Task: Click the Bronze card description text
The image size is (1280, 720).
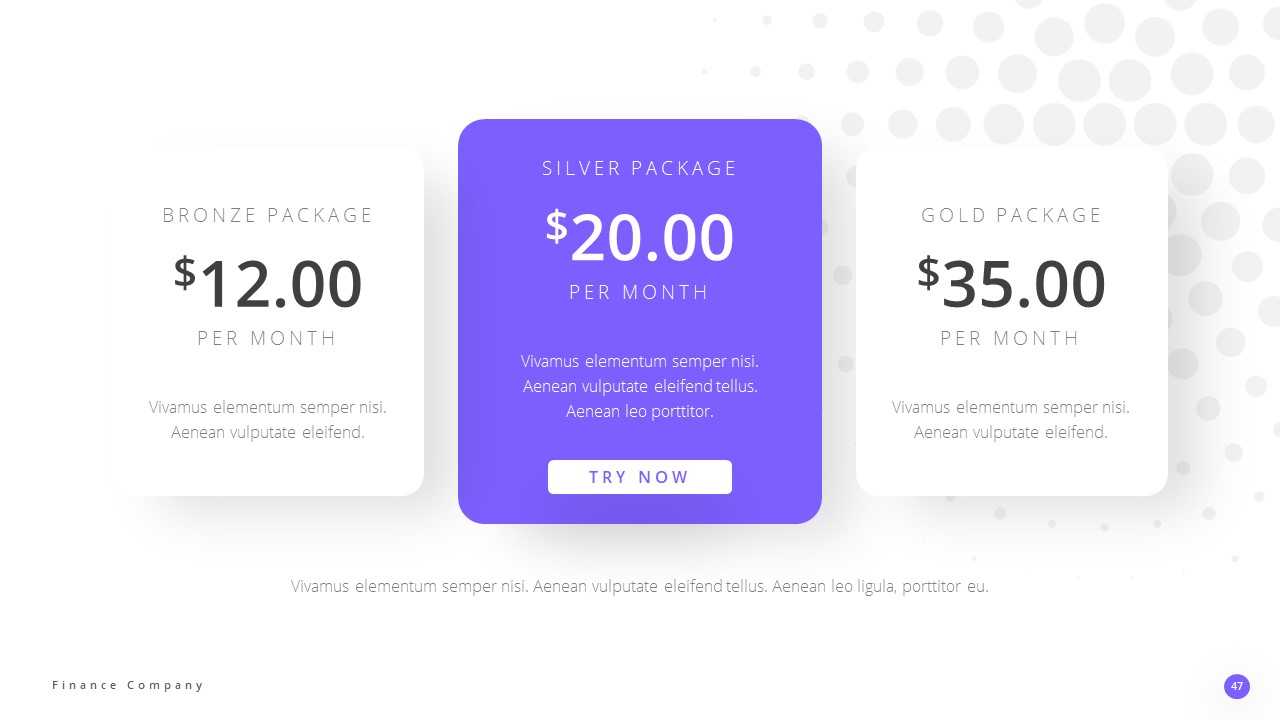Action: tap(268, 420)
